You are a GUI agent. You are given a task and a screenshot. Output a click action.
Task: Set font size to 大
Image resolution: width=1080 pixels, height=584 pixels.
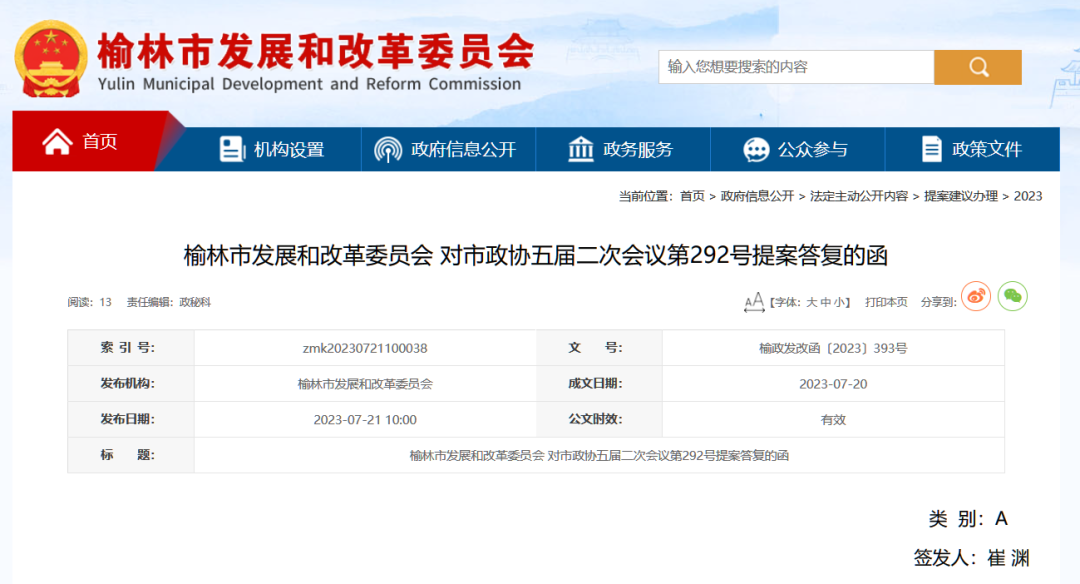pyautogui.click(x=812, y=302)
